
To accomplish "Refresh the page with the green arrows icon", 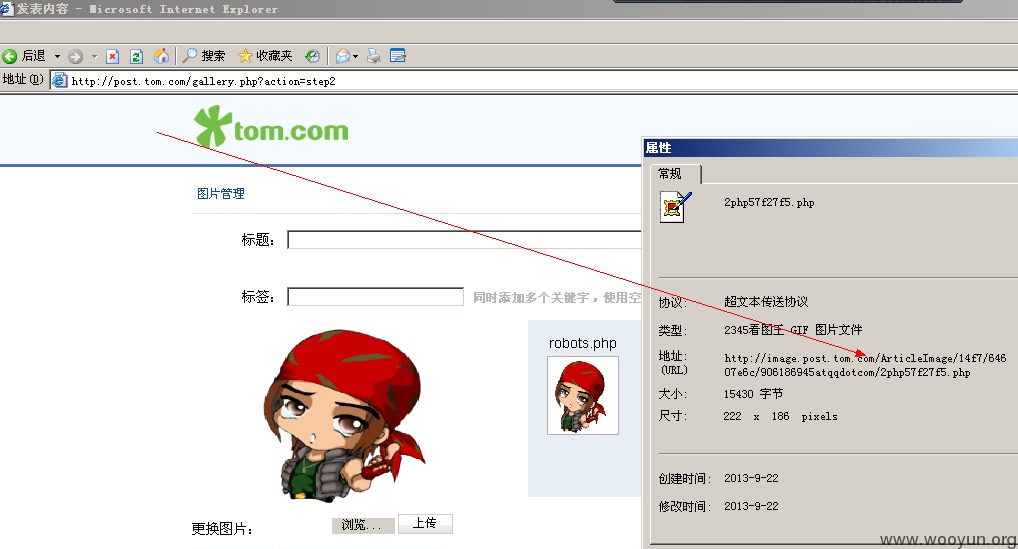I will 136,56.
